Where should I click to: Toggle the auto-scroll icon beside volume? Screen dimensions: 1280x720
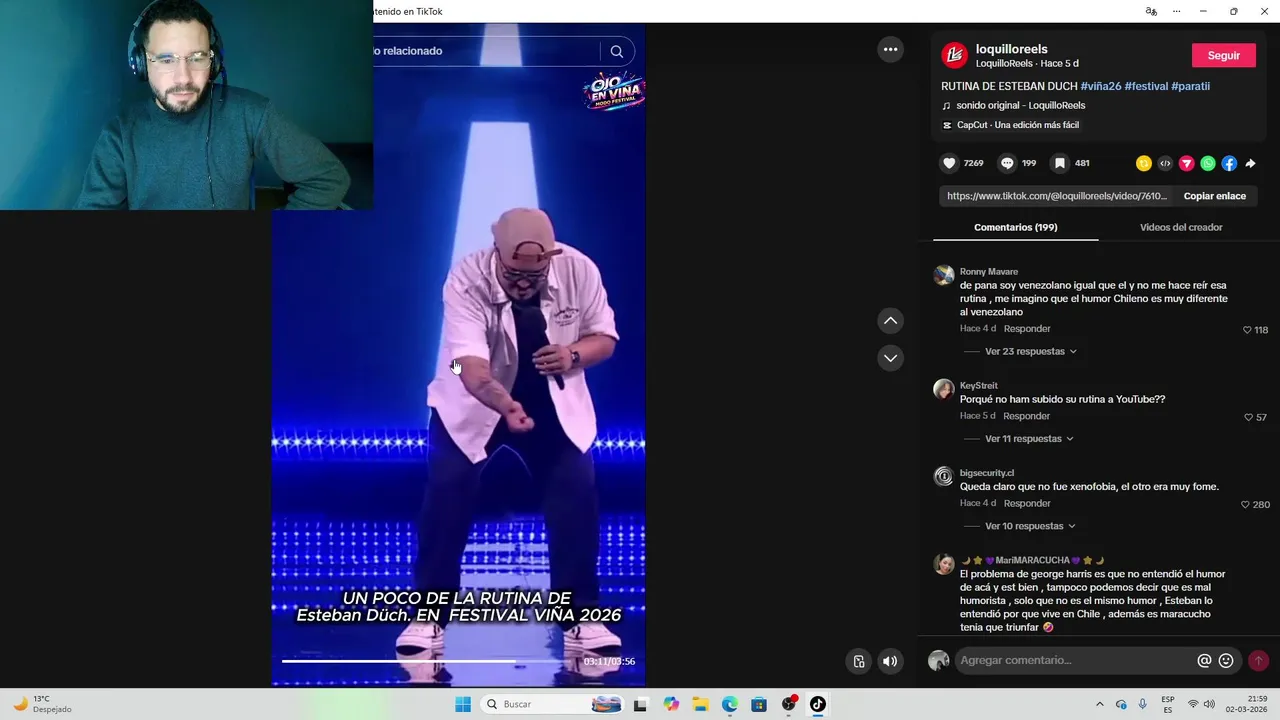[x=858, y=661]
